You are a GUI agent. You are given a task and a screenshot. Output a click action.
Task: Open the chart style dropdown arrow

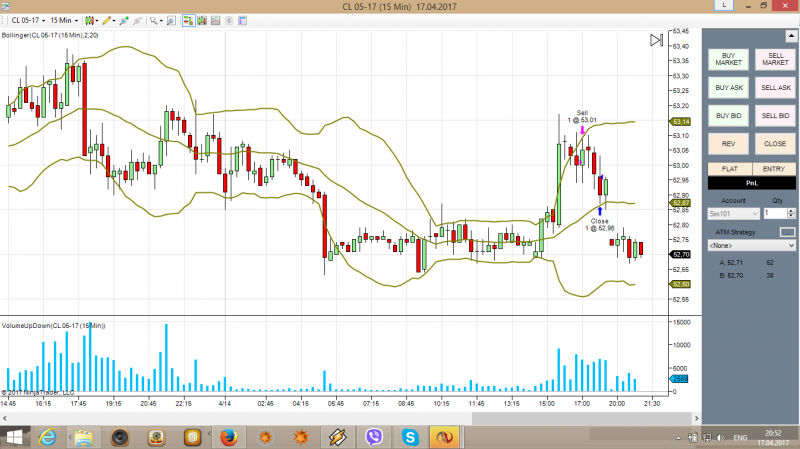pos(97,21)
